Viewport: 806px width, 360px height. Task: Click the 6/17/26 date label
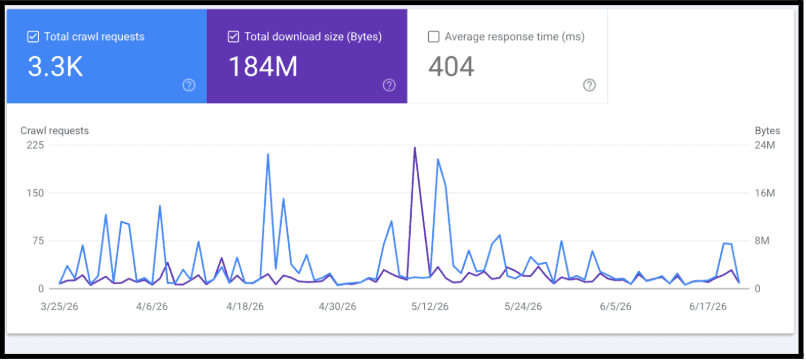click(708, 307)
